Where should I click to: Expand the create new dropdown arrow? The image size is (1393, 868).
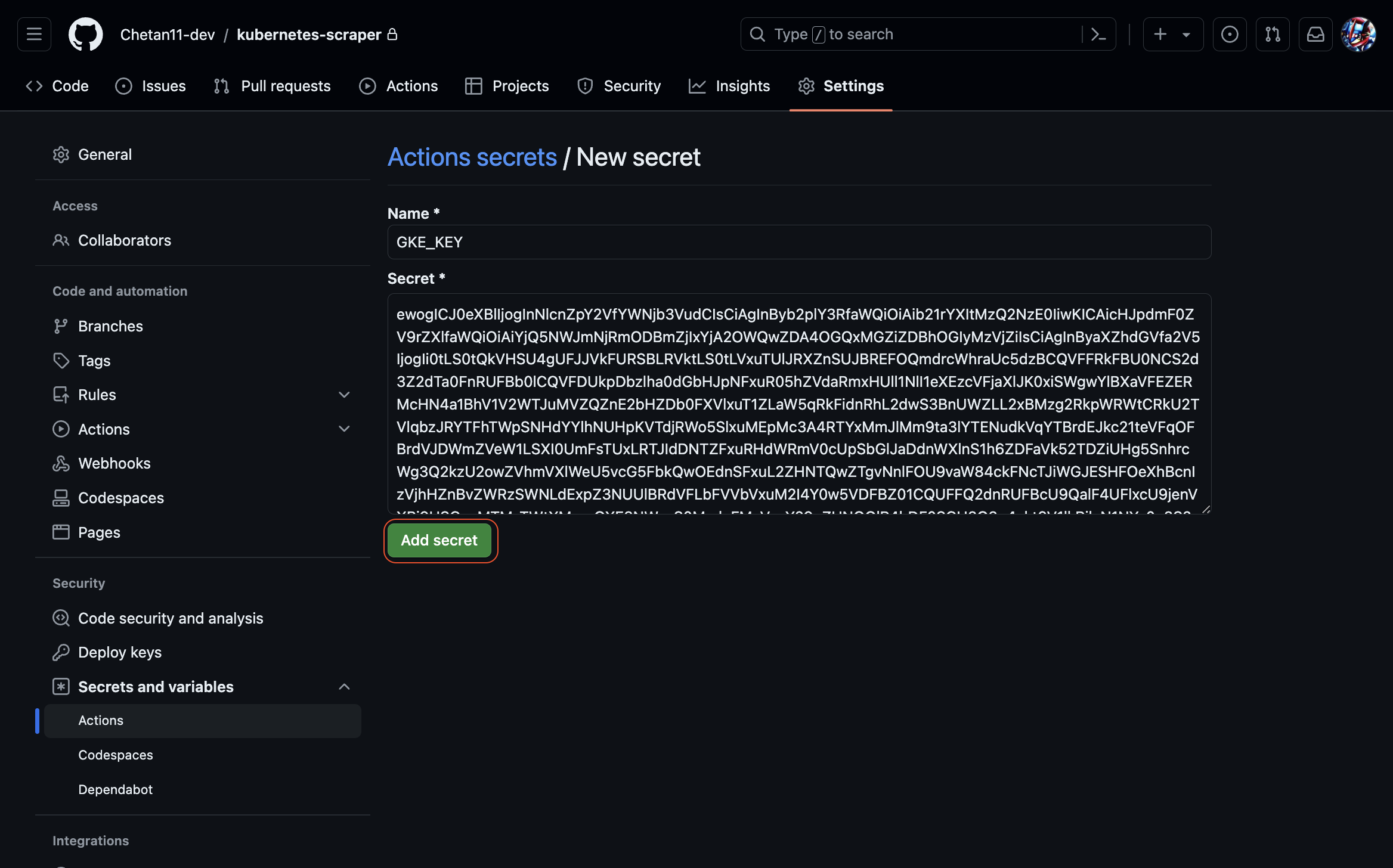tap(1186, 35)
